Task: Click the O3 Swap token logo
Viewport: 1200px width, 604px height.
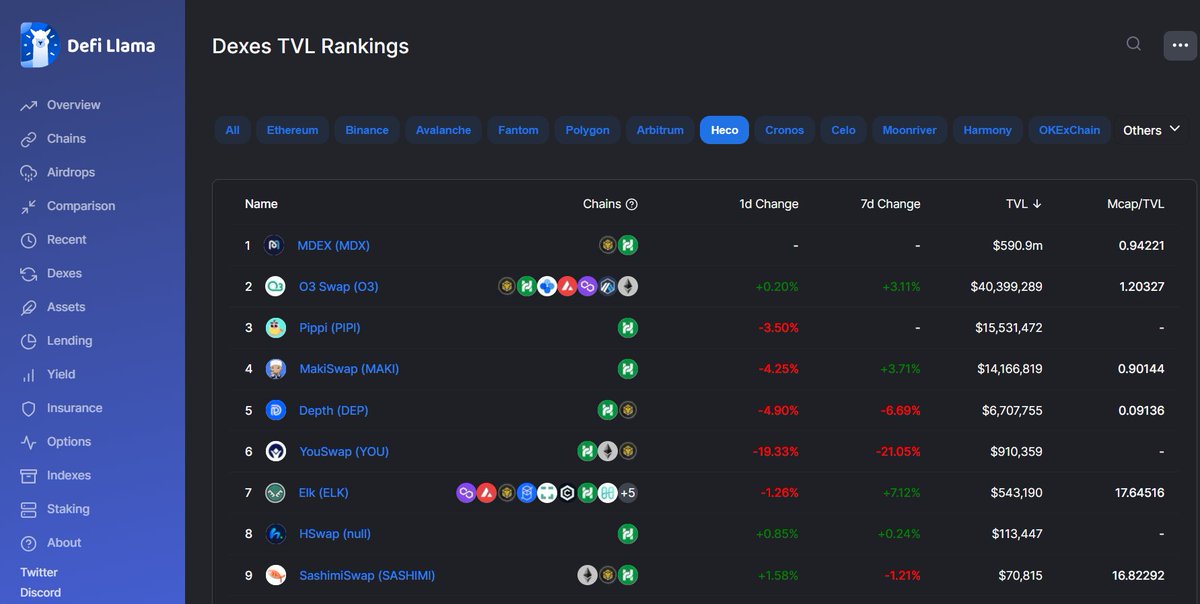Action: (x=275, y=287)
